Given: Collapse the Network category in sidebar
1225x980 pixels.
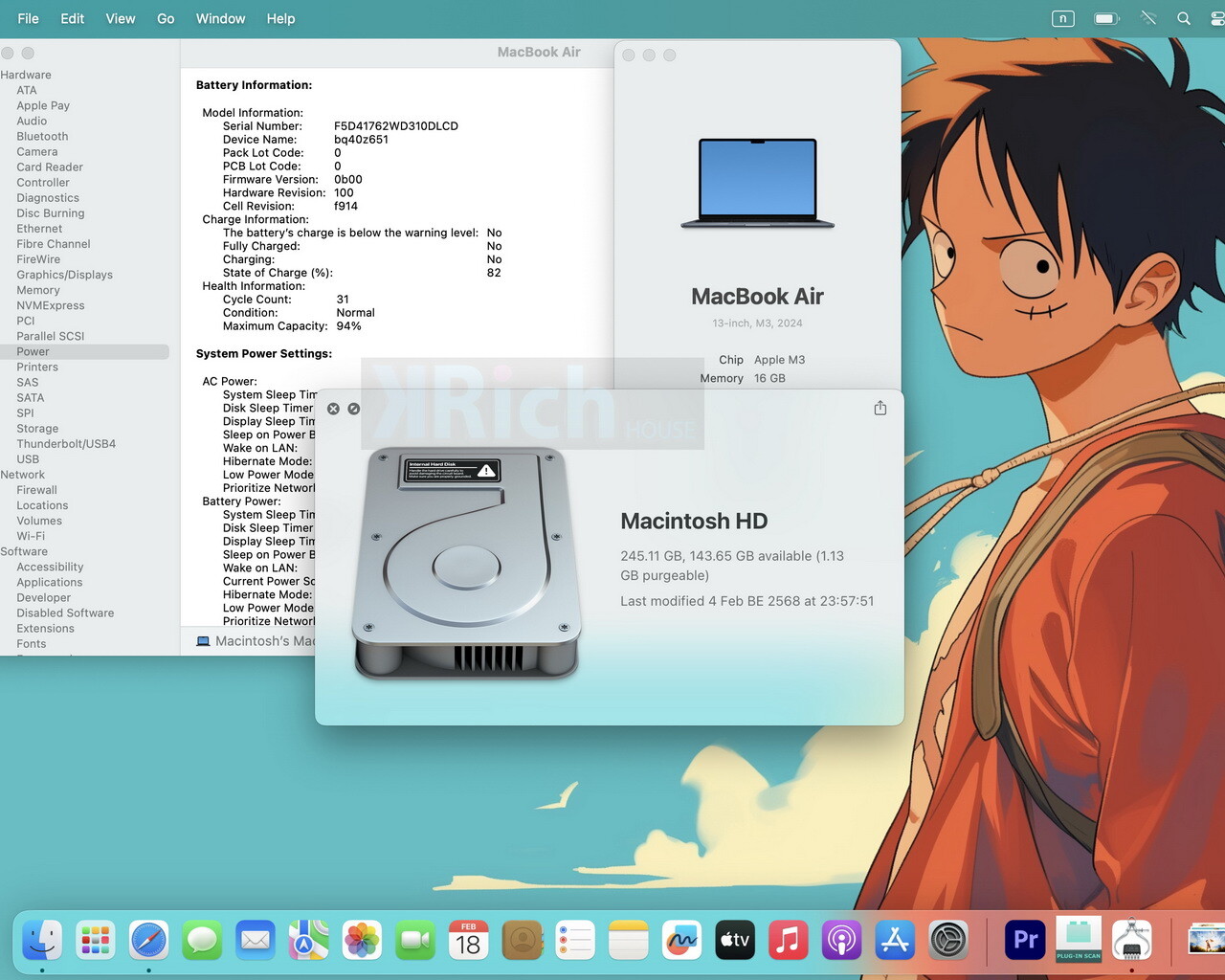Looking at the screenshot, I should point(23,475).
